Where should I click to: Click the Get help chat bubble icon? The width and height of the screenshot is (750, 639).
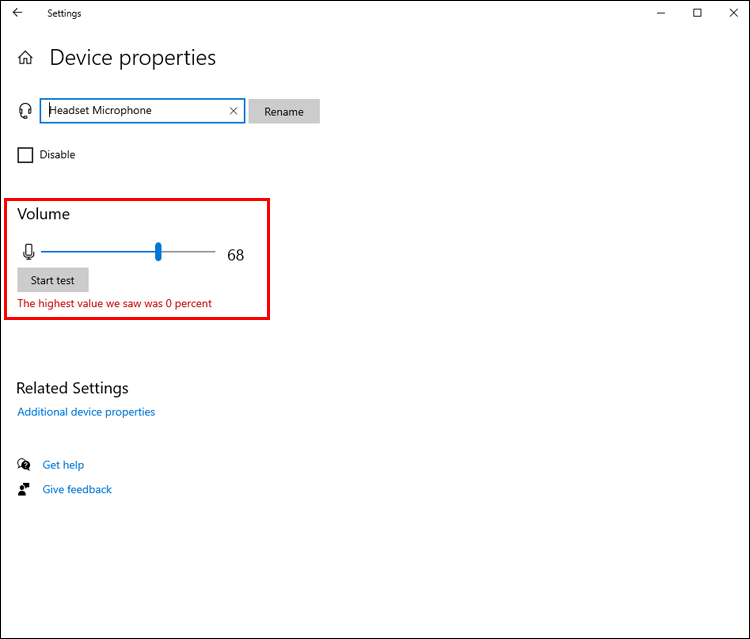point(24,465)
